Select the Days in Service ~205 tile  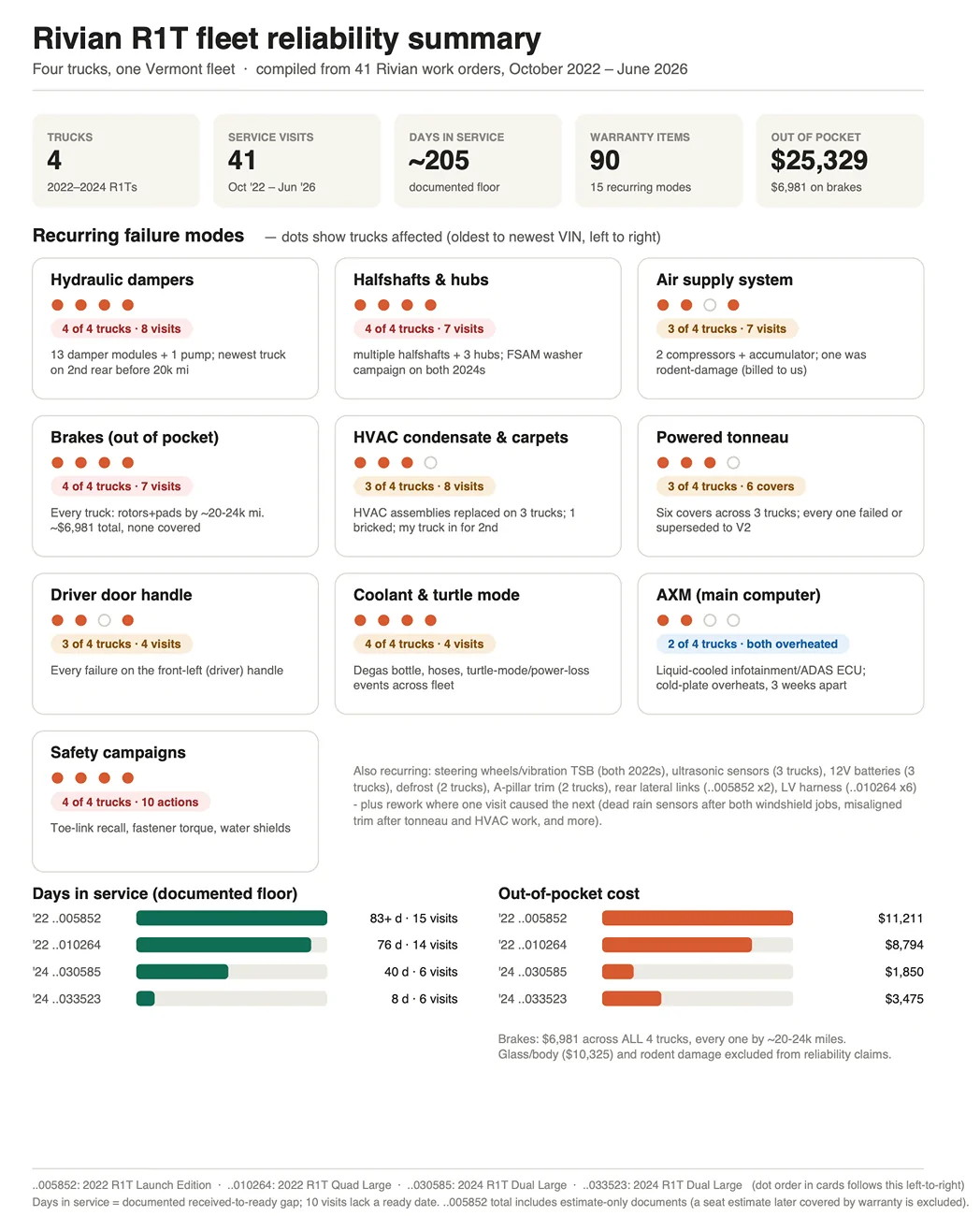point(478,161)
